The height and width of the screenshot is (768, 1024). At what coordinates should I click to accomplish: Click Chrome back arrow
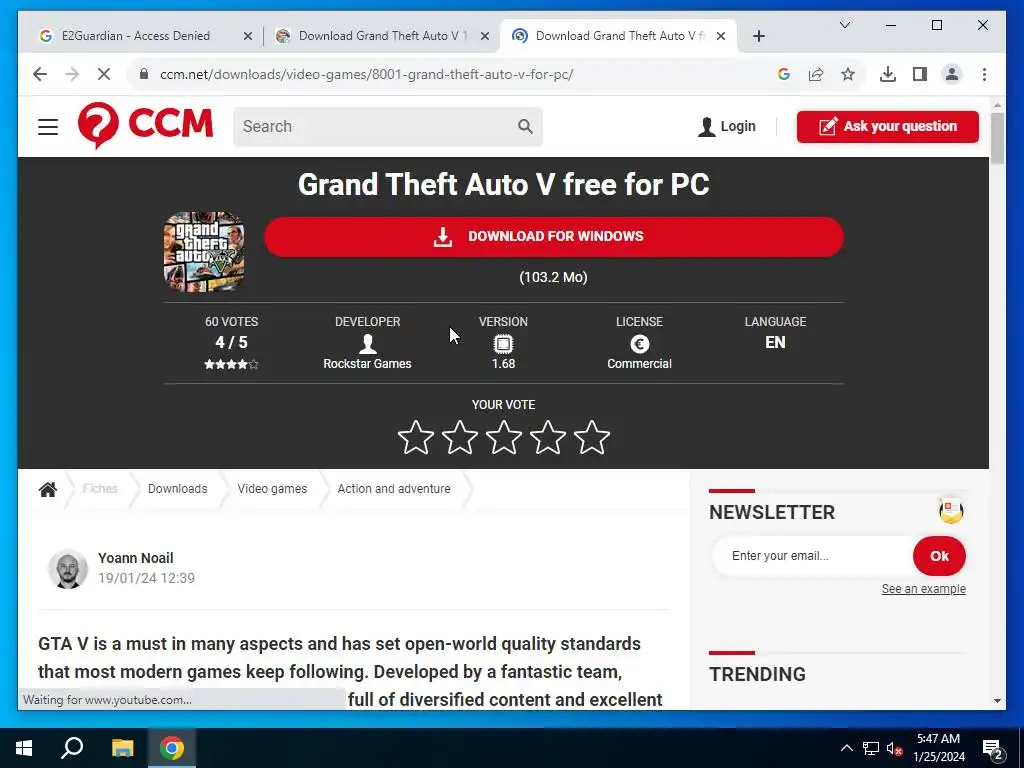tap(40, 74)
